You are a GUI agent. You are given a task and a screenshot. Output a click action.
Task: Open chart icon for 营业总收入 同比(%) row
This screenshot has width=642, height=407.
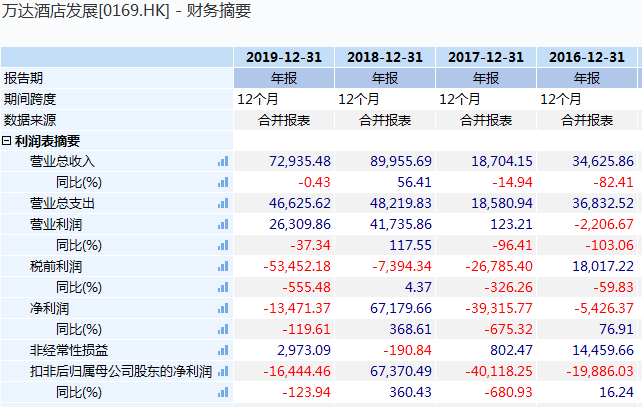tap(223, 182)
